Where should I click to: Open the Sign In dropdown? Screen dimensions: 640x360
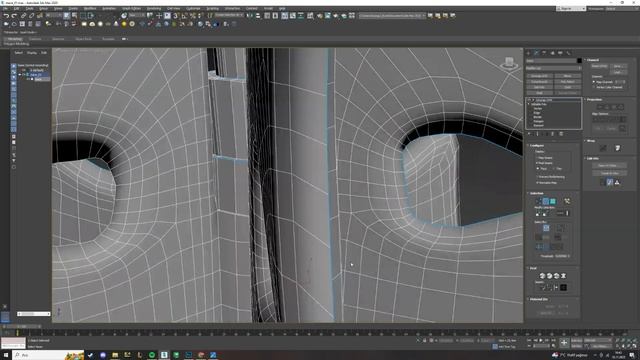[x=571, y=9]
